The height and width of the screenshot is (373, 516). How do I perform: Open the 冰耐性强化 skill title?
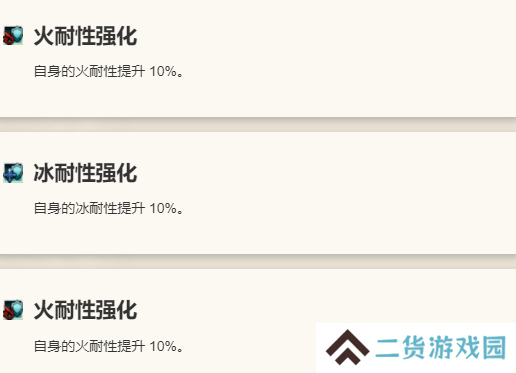pyautogui.click(x=85, y=173)
